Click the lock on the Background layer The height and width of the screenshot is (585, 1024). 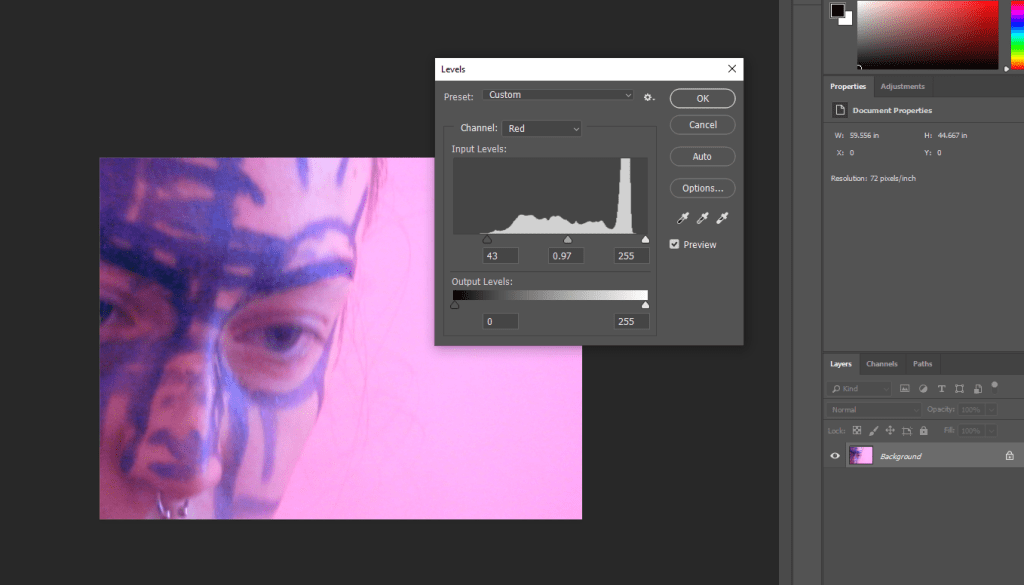click(x=1009, y=456)
